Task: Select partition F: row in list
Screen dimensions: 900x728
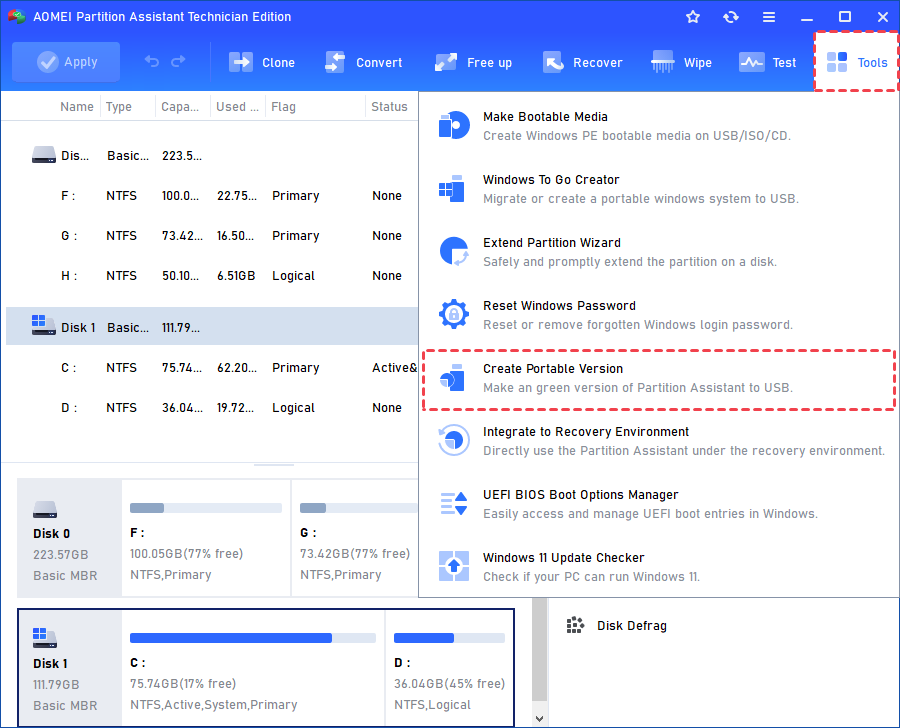Action: 212,196
